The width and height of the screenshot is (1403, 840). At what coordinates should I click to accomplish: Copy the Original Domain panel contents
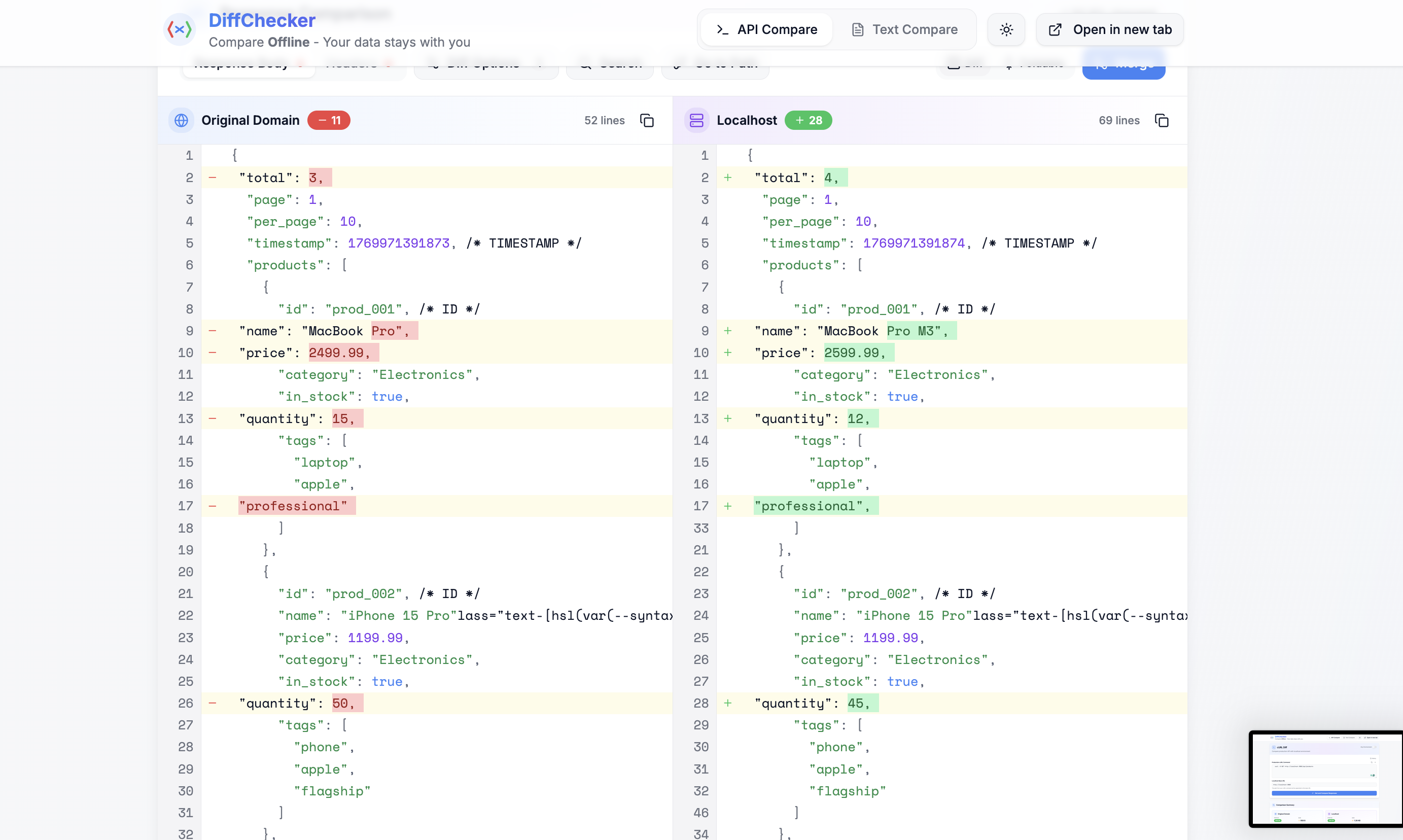click(x=647, y=120)
